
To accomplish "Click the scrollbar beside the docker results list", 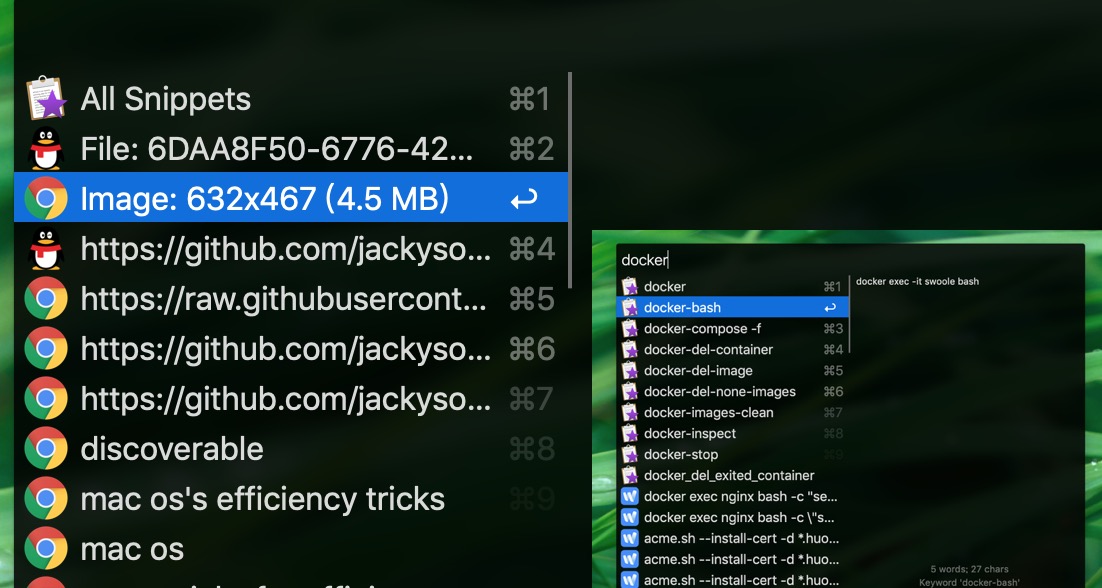I will [850, 315].
